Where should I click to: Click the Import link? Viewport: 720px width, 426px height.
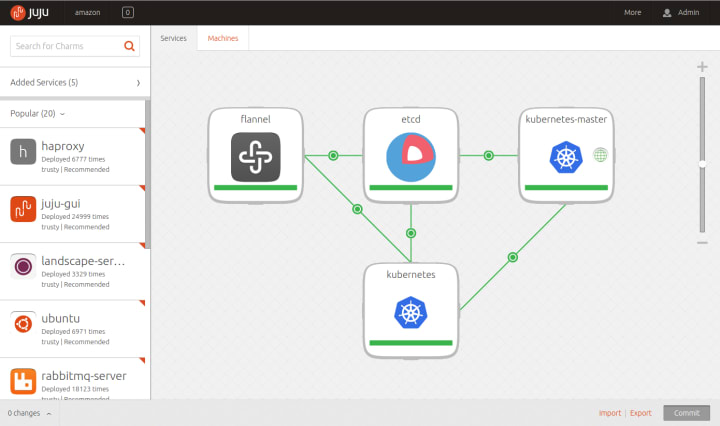[x=610, y=413]
